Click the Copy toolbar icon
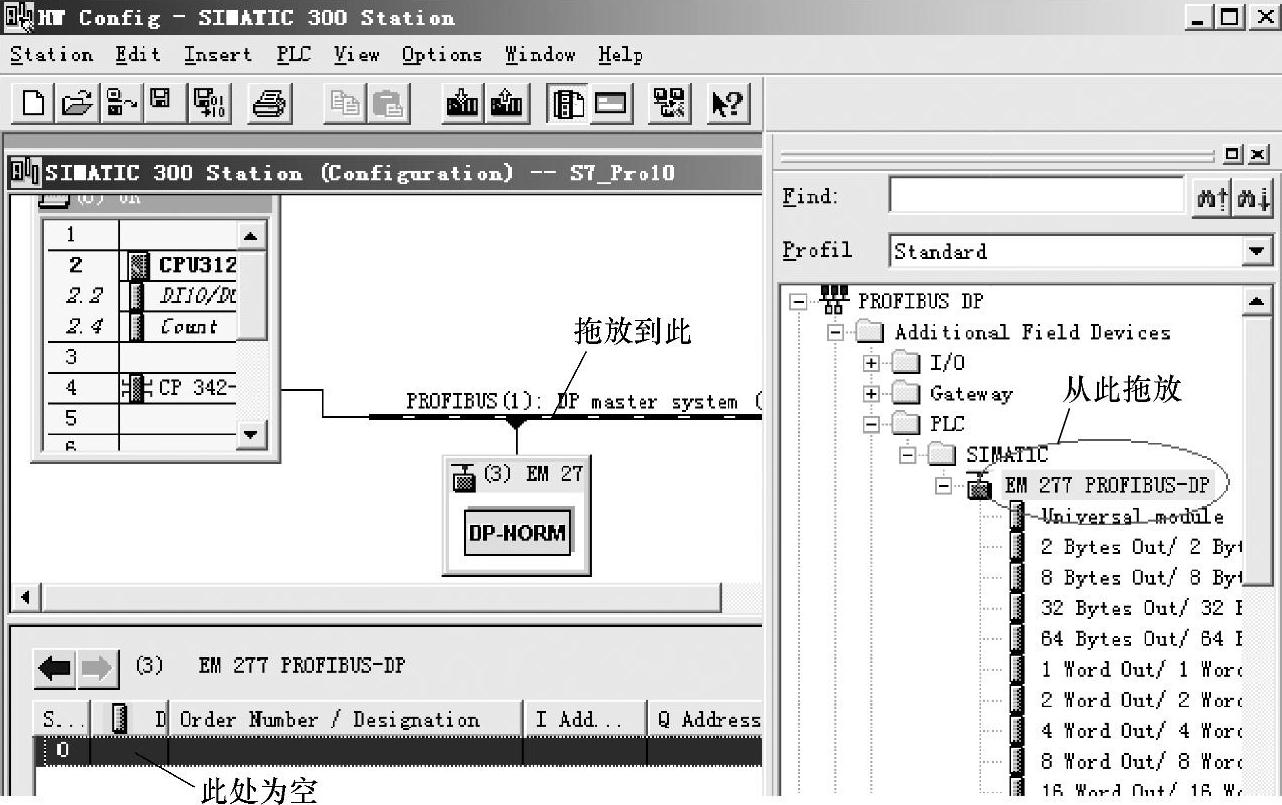 coord(346,103)
